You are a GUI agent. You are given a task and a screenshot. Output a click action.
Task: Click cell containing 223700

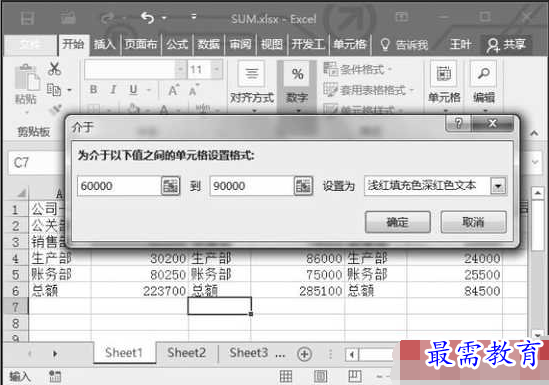tap(140, 291)
